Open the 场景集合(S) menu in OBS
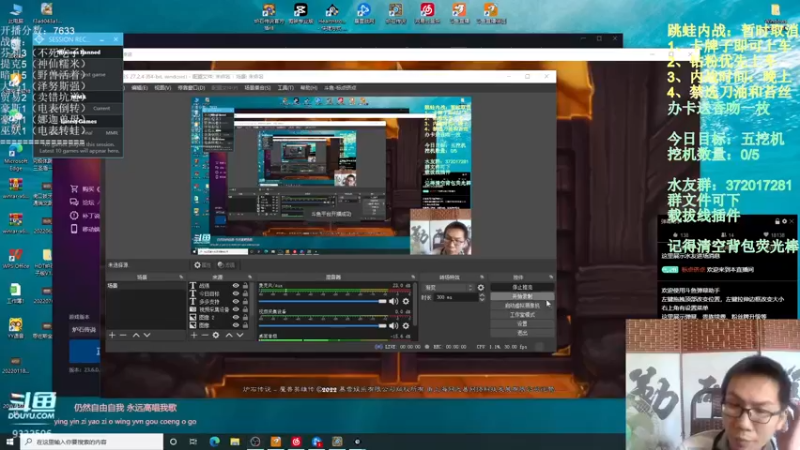The image size is (800, 450). click(257, 88)
